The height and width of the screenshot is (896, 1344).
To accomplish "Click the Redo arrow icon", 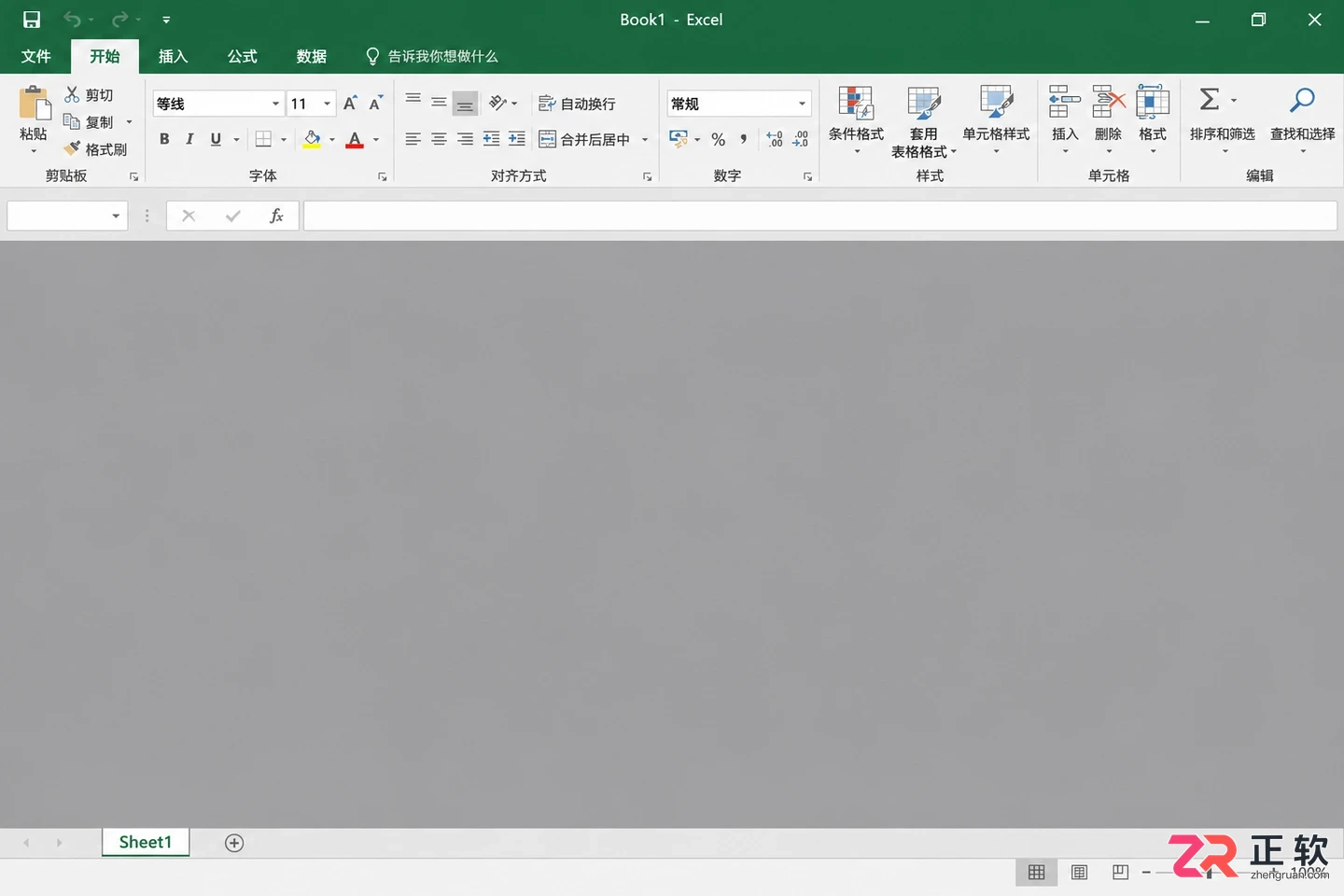I will point(119,20).
